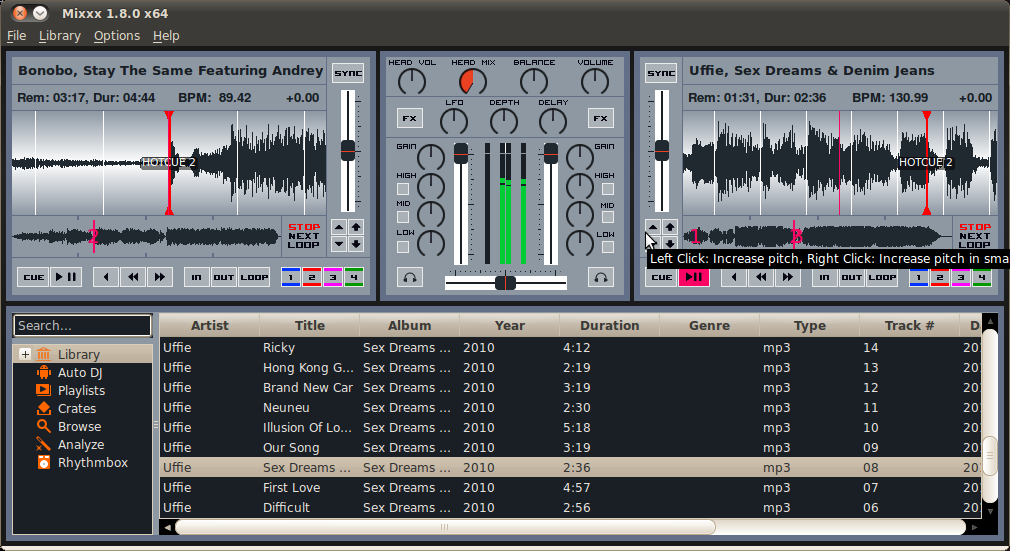Image resolution: width=1010 pixels, height=551 pixels.
Task: Click left deck SYNC button
Action: 348,73
